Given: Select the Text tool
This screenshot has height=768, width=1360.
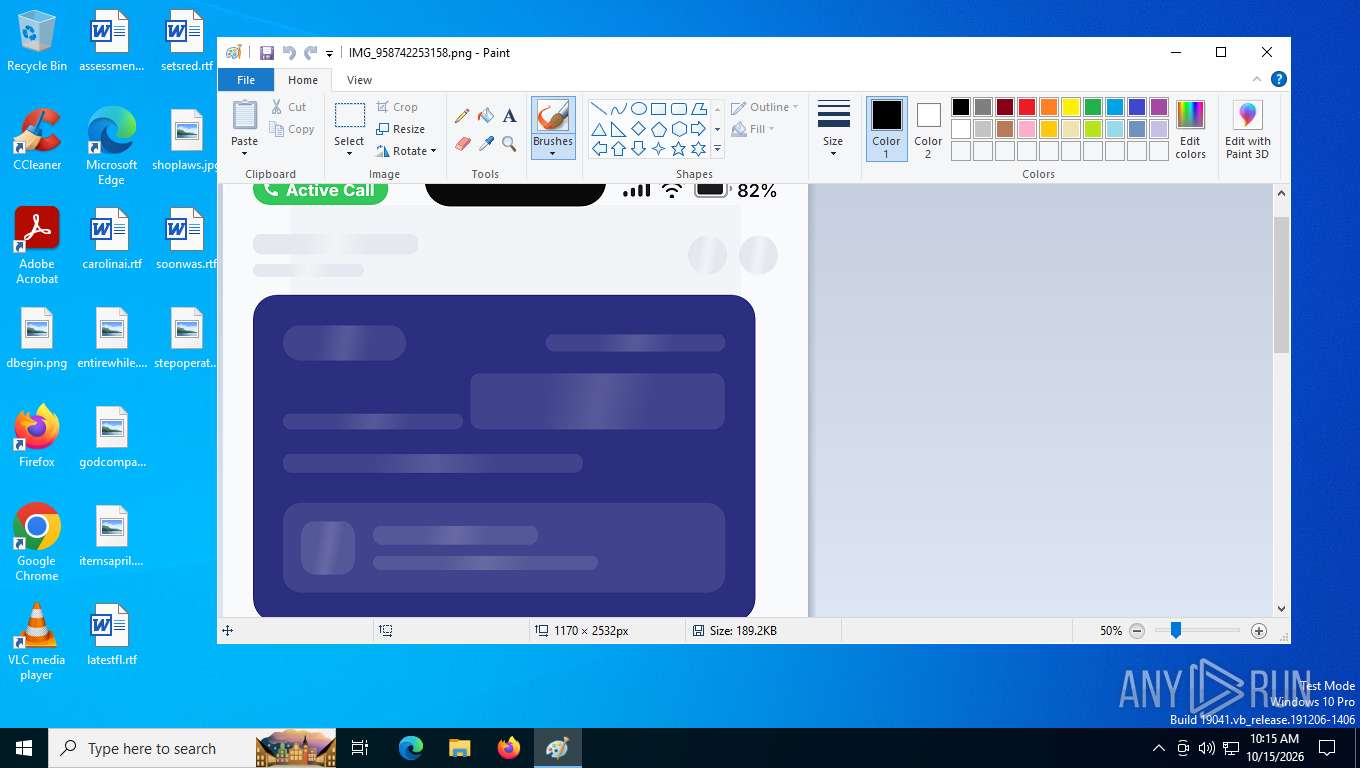Looking at the screenshot, I should tap(509, 116).
